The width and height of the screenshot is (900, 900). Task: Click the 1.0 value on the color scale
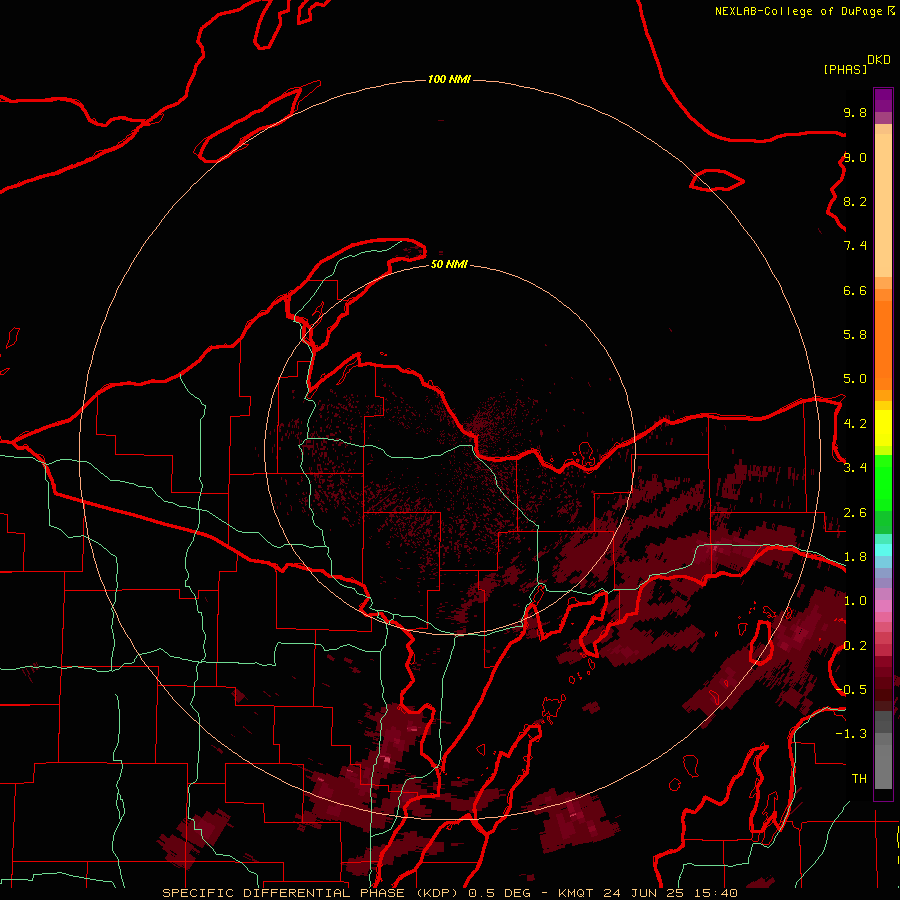(x=855, y=601)
